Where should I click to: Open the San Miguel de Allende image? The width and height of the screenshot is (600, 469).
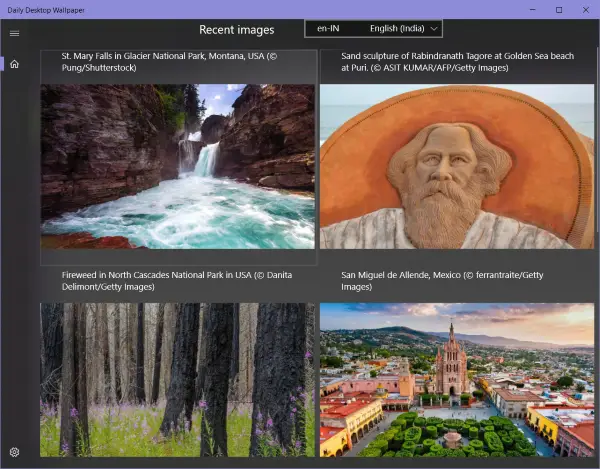[x=457, y=380]
